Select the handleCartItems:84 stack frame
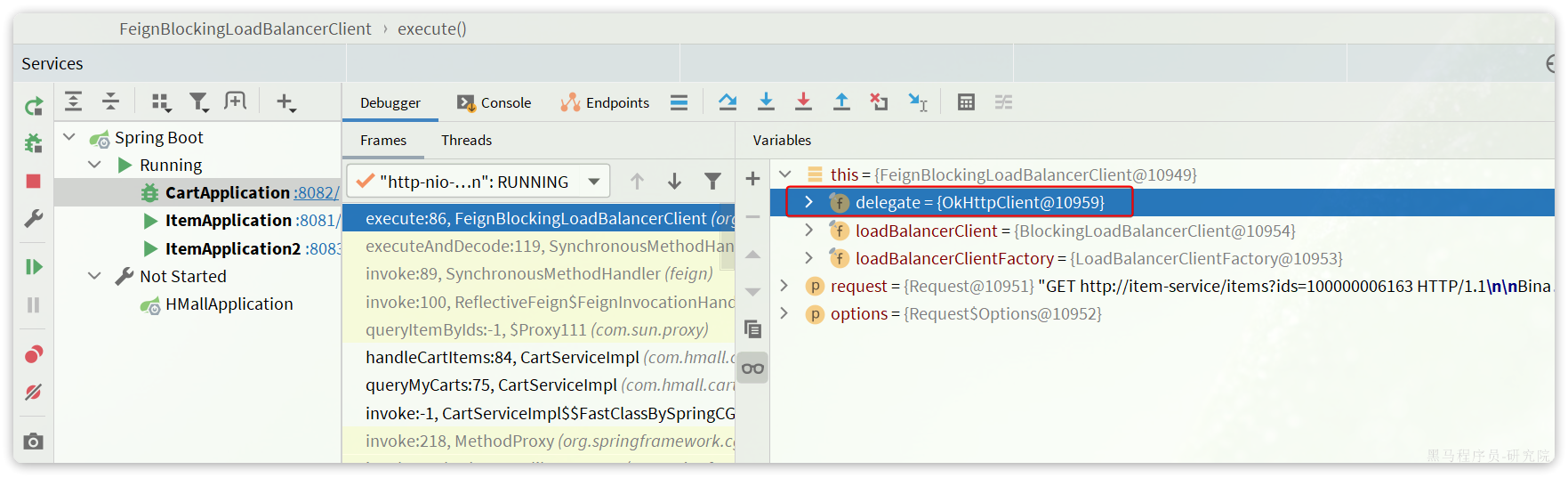Viewport: 1568px width, 478px height. tap(503, 358)
